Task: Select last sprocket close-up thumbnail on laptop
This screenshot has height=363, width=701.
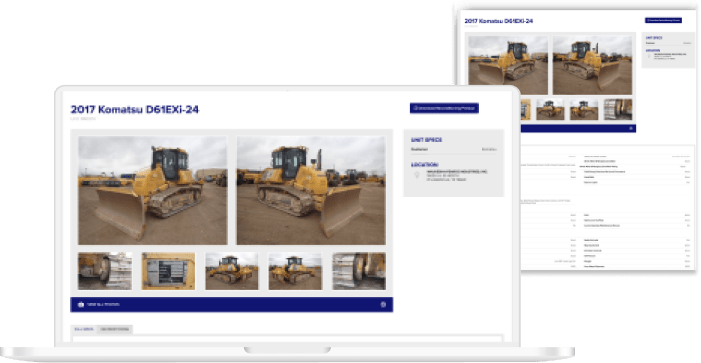Action: point(359,271)
